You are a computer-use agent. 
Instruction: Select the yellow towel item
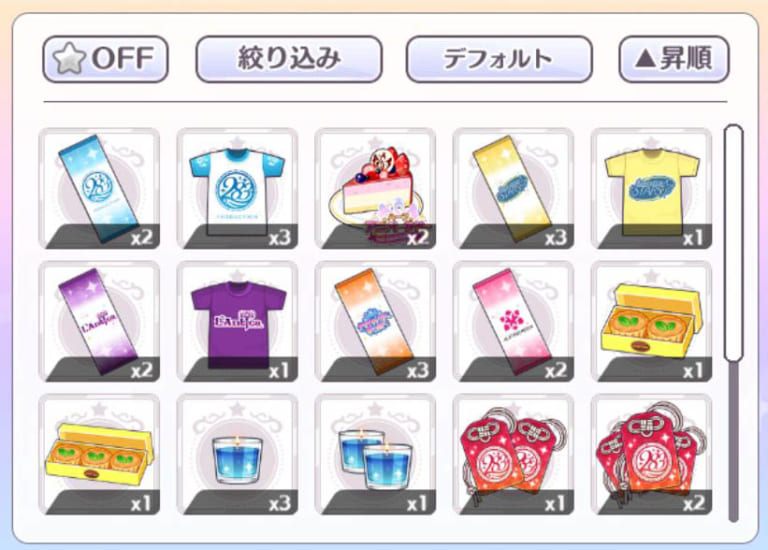pyautogui.click(x=514, y=189)
